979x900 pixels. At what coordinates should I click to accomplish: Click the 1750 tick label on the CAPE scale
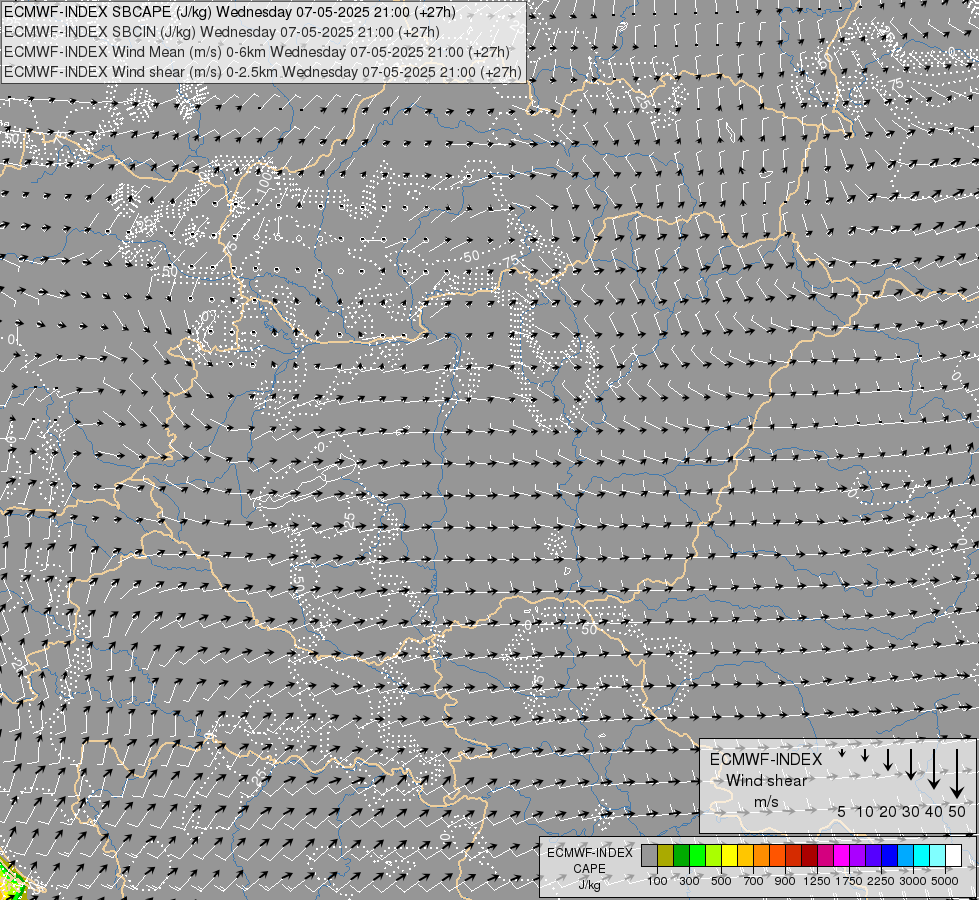pos(849,881)
